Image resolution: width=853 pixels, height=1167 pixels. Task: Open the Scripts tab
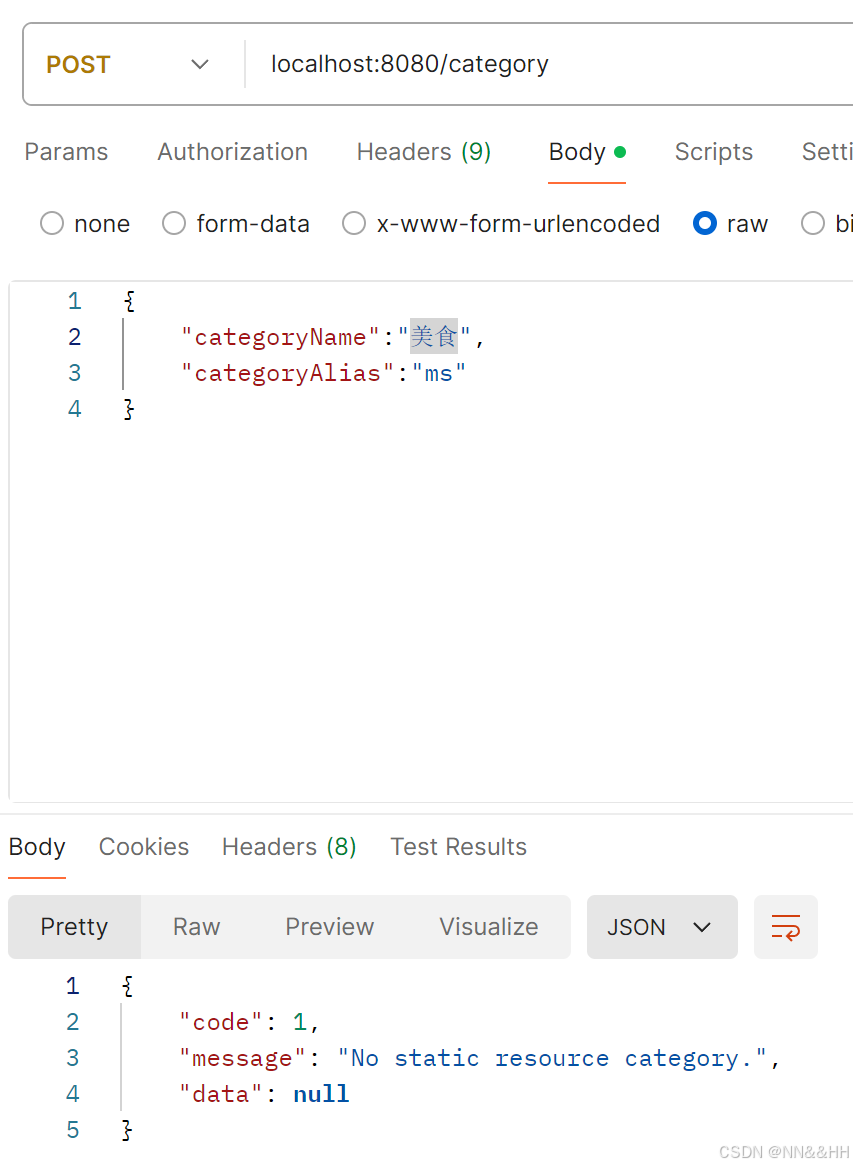(x=714, y=152)
